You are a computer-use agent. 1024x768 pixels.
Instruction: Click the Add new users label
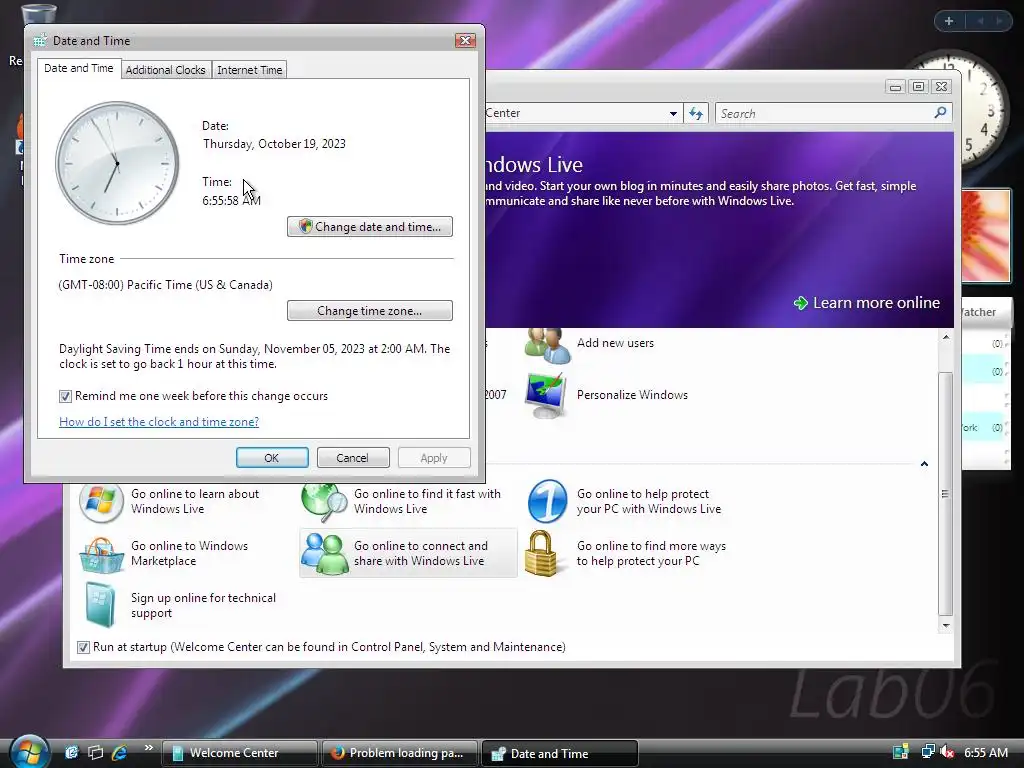615,343
